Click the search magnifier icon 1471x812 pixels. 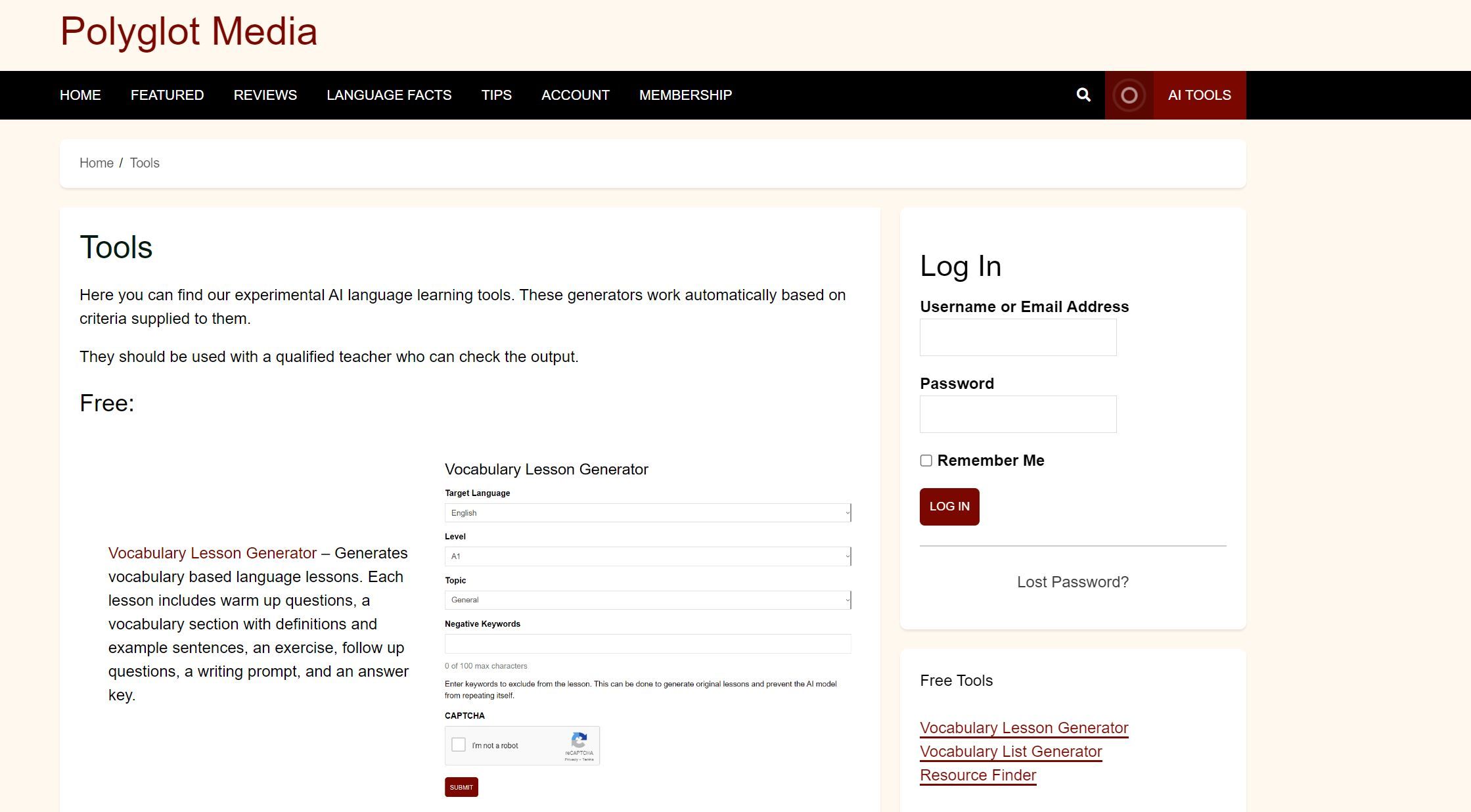[1083, 95]
